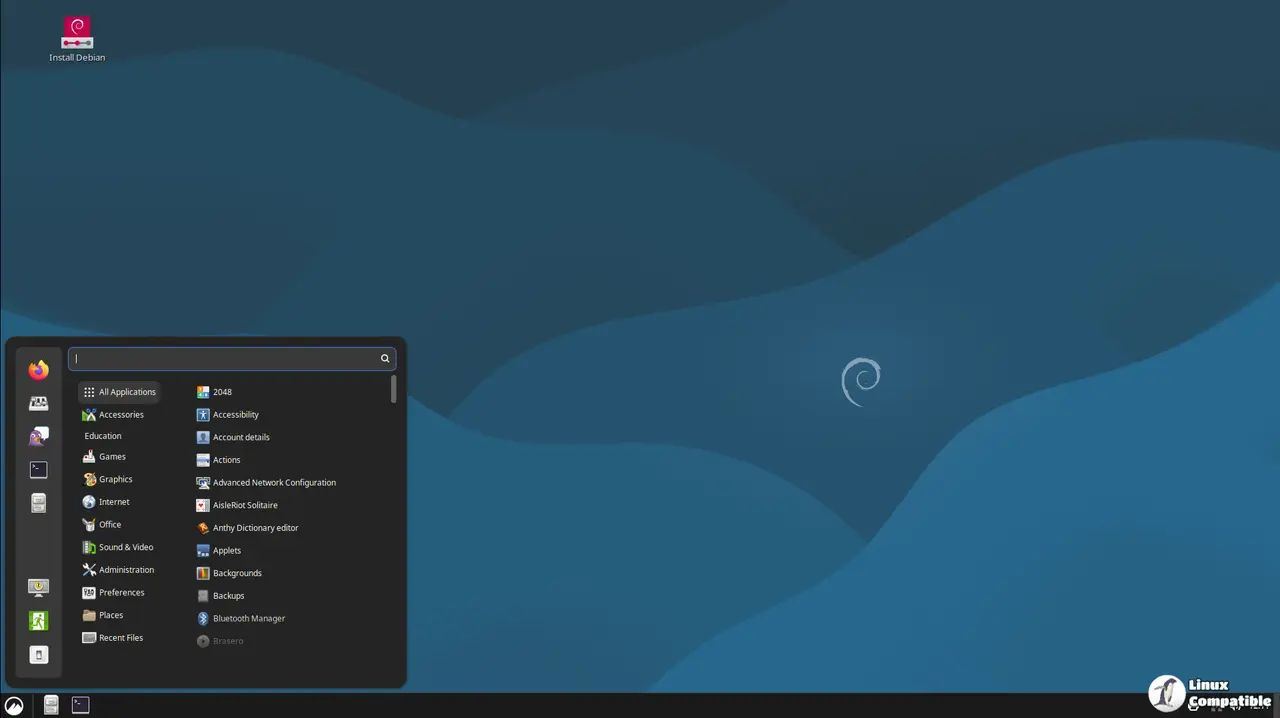The image size is (1280, 718).
Task: Click the Cinnamon menu button on panel
Action: coord(14,705)
